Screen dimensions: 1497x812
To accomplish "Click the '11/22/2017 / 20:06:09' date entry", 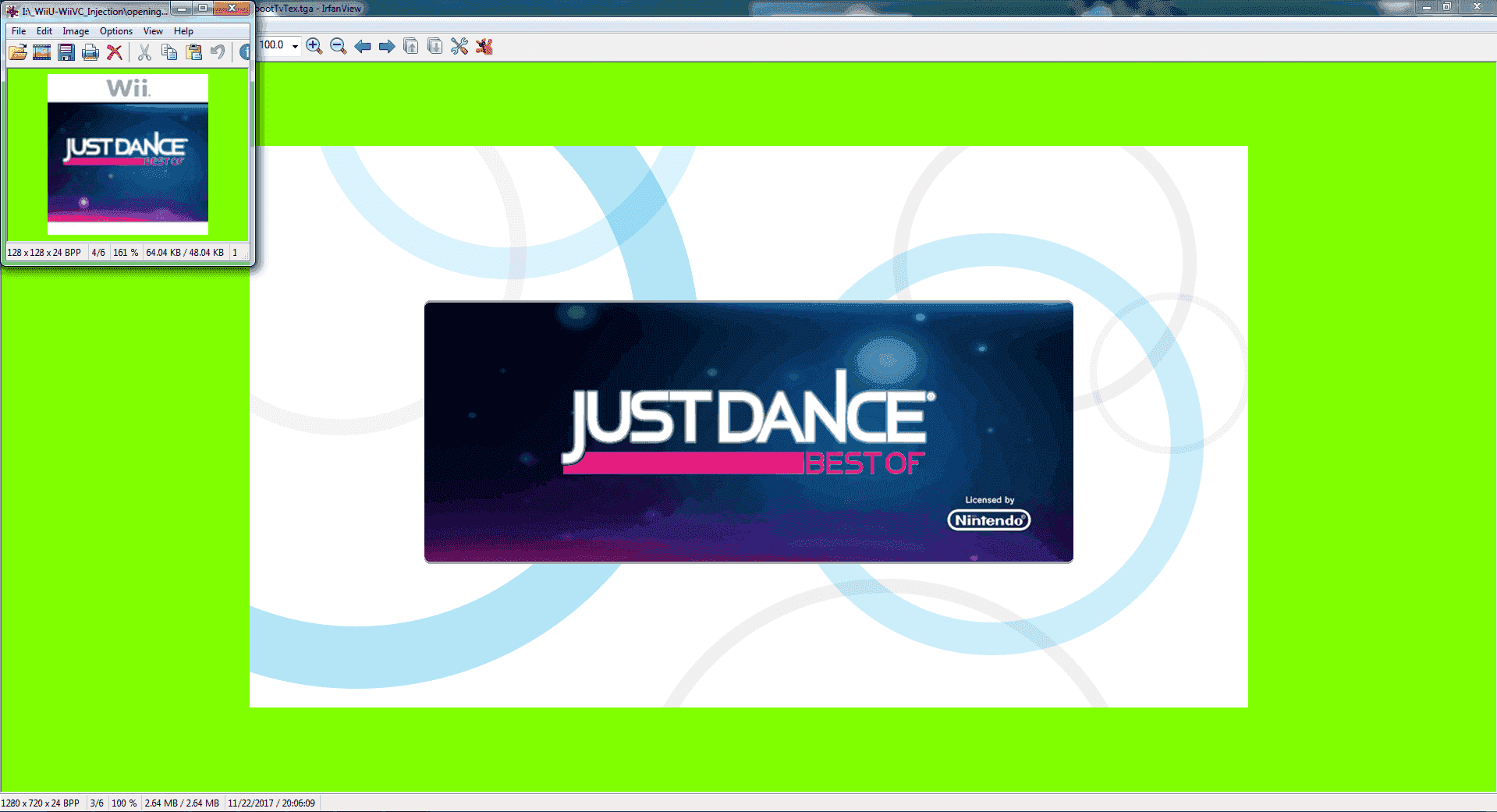I will 271,803.
